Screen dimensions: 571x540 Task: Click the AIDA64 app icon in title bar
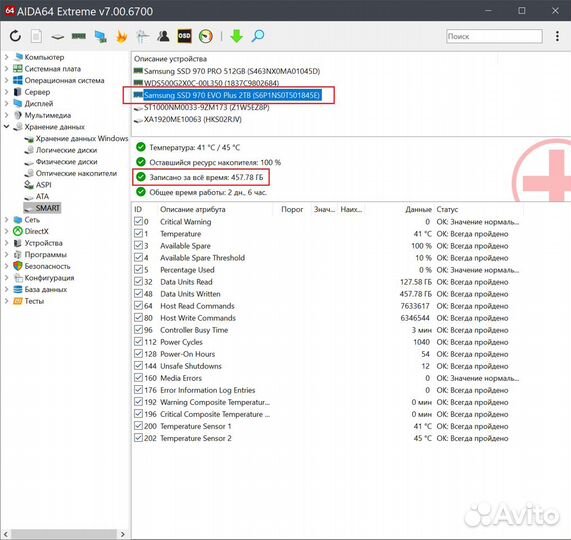pyautogui.click(x=9, y=11)
